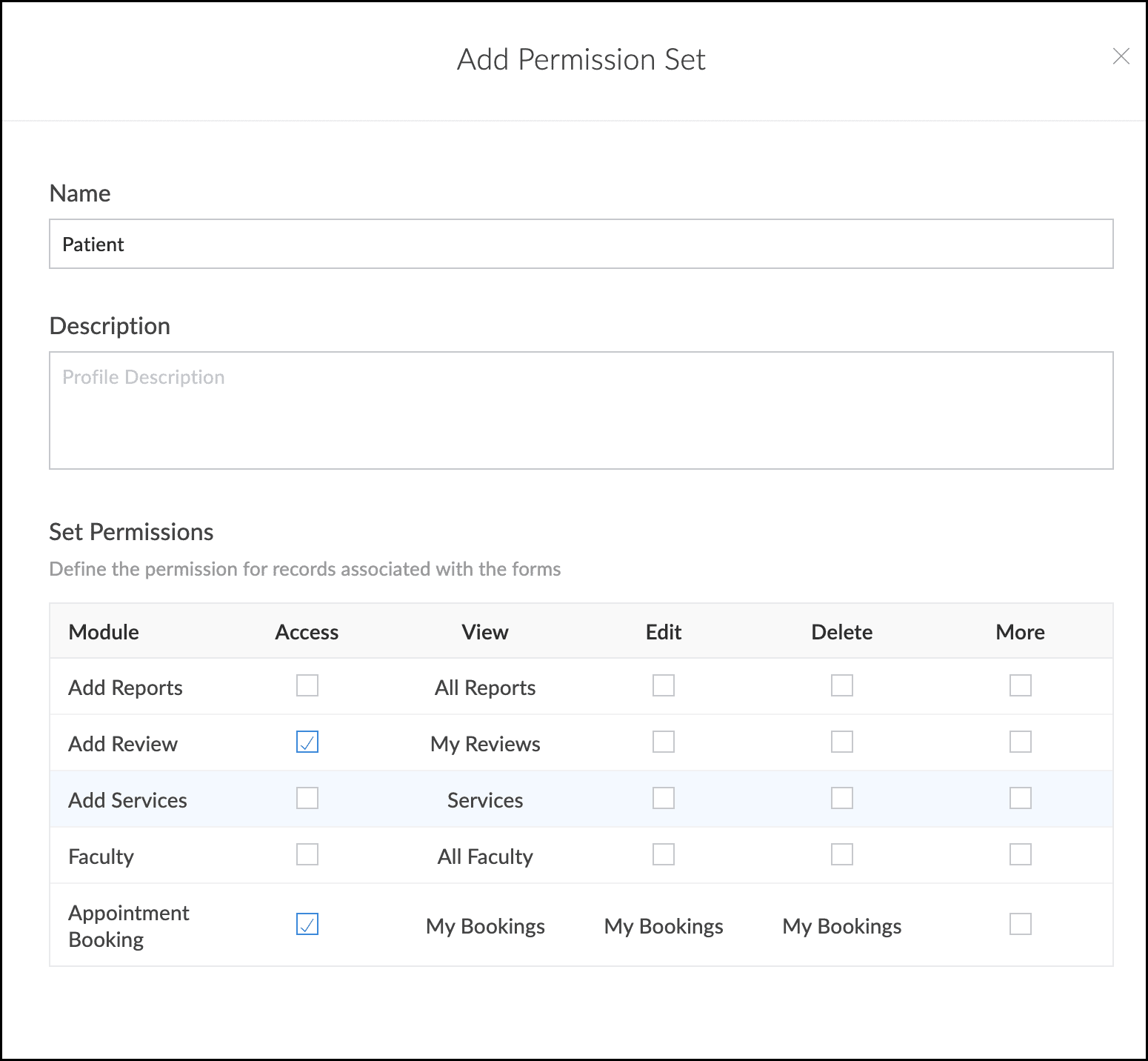1148x1061 pixels.
Task: Check Delete permission for Add Review
Action: tap(842, 742)
